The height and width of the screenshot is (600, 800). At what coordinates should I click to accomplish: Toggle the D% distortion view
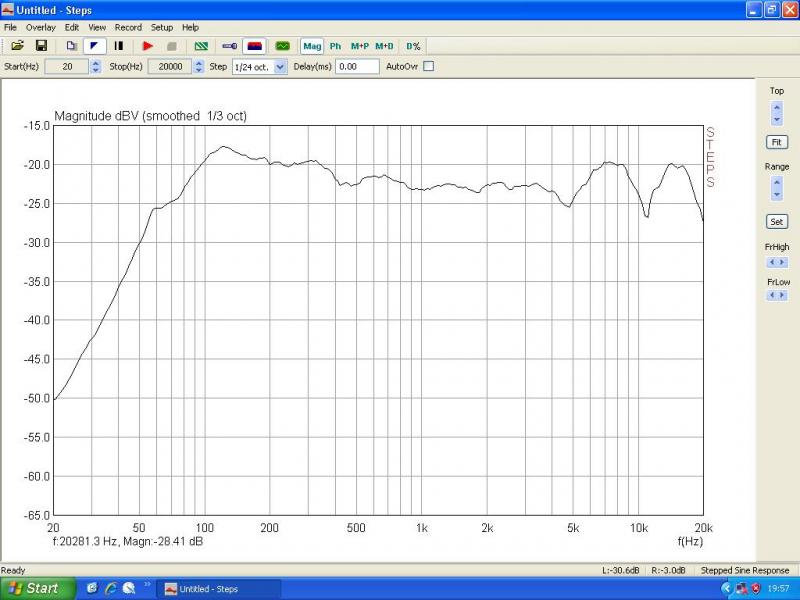coord(413,46)
